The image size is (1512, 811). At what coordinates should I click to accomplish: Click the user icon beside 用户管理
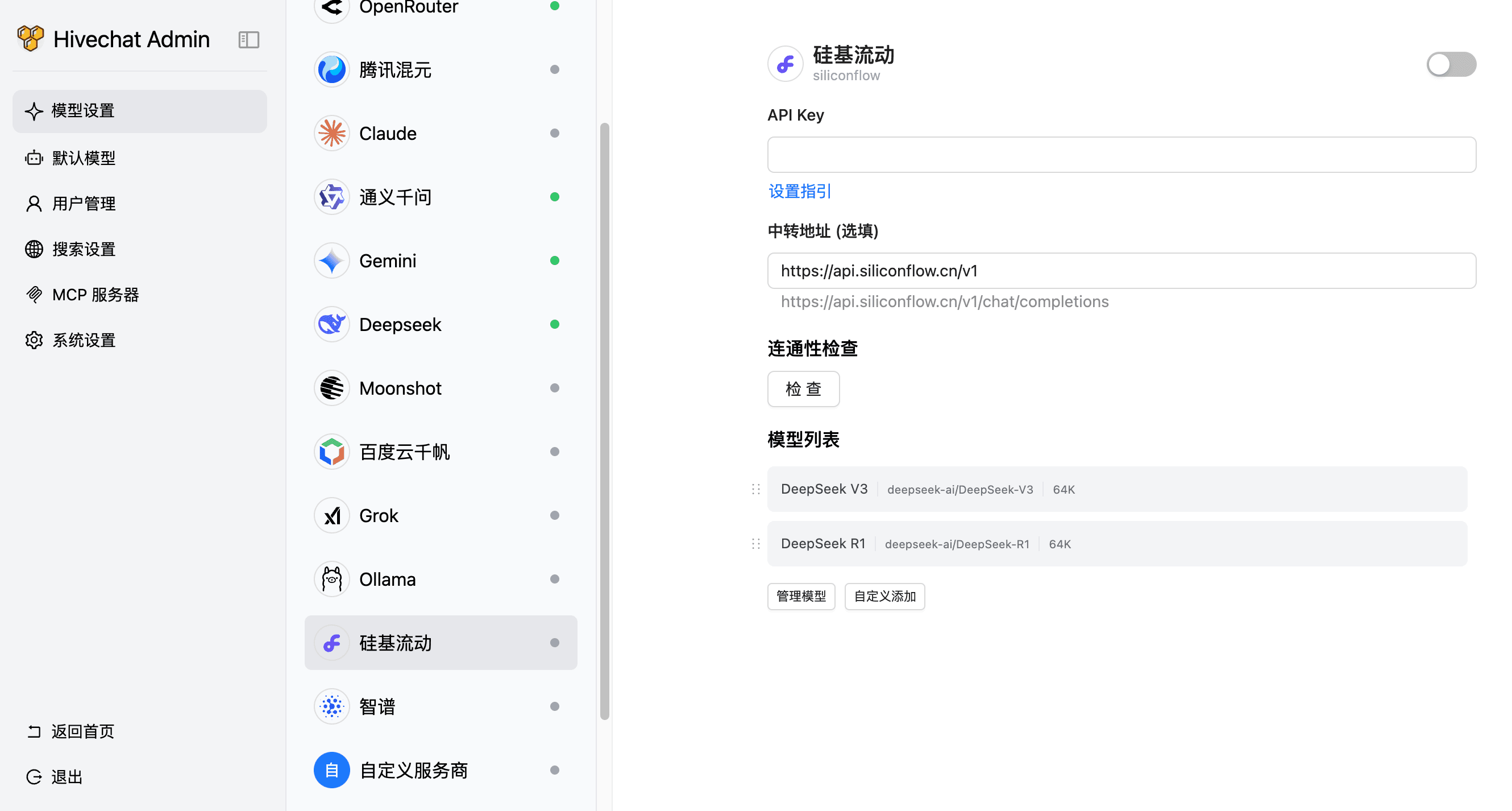coord(34,204)
